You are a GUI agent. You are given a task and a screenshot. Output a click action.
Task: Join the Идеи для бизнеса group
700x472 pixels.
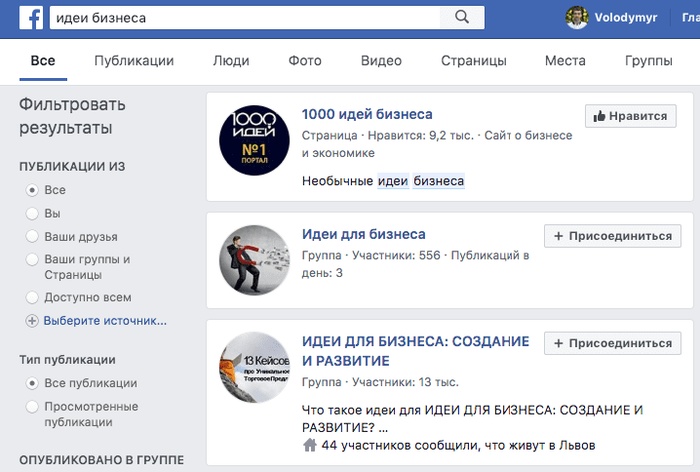point(612,236)
